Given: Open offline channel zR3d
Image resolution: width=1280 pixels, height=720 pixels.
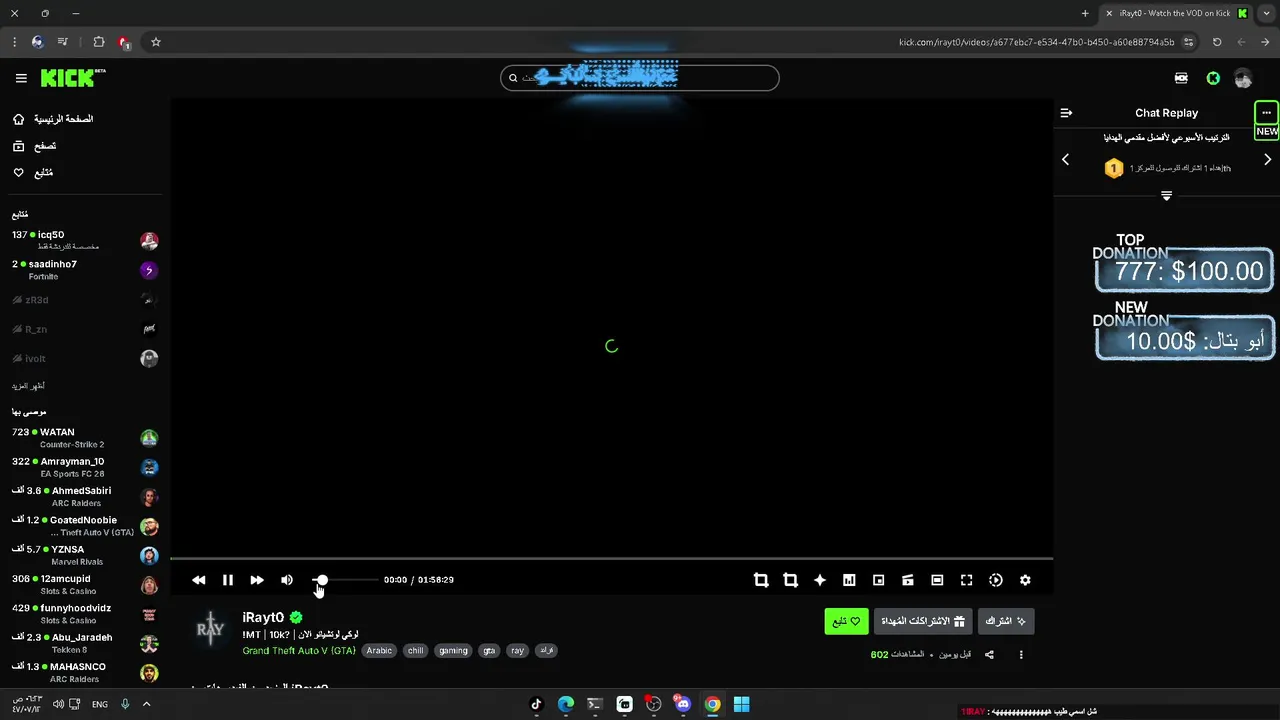Looking at the screenshot, I should coord(85,300).
